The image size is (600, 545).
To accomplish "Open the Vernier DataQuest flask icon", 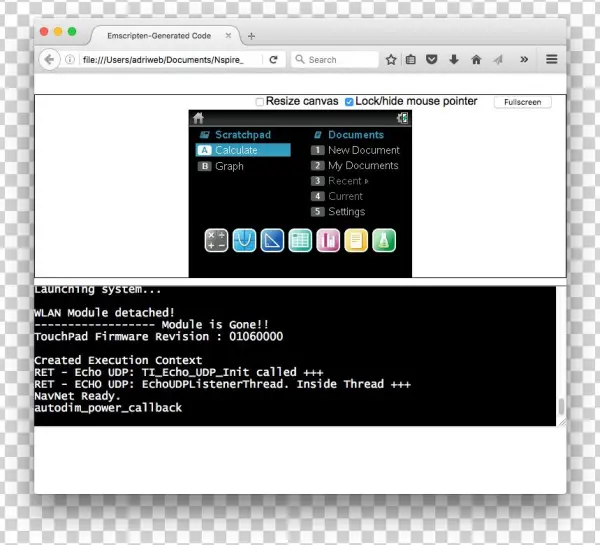I will click(384, 241).
